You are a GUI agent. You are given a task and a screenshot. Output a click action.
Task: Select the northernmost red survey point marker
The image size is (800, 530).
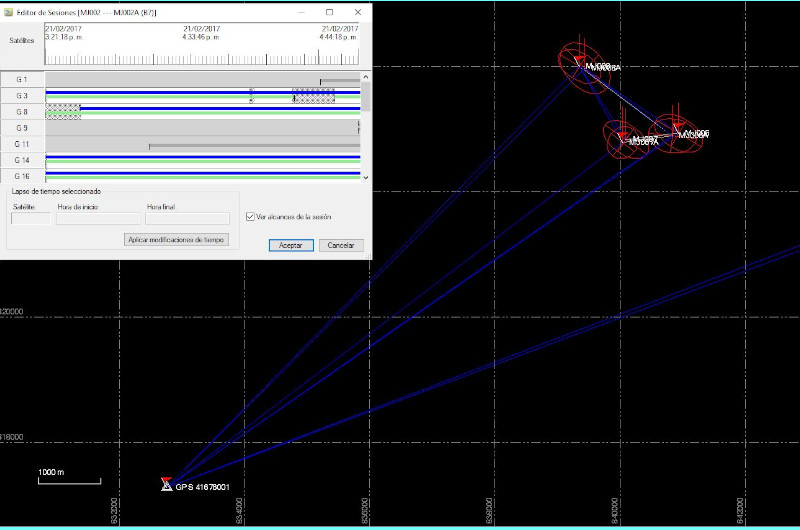(x=578, y=62)
